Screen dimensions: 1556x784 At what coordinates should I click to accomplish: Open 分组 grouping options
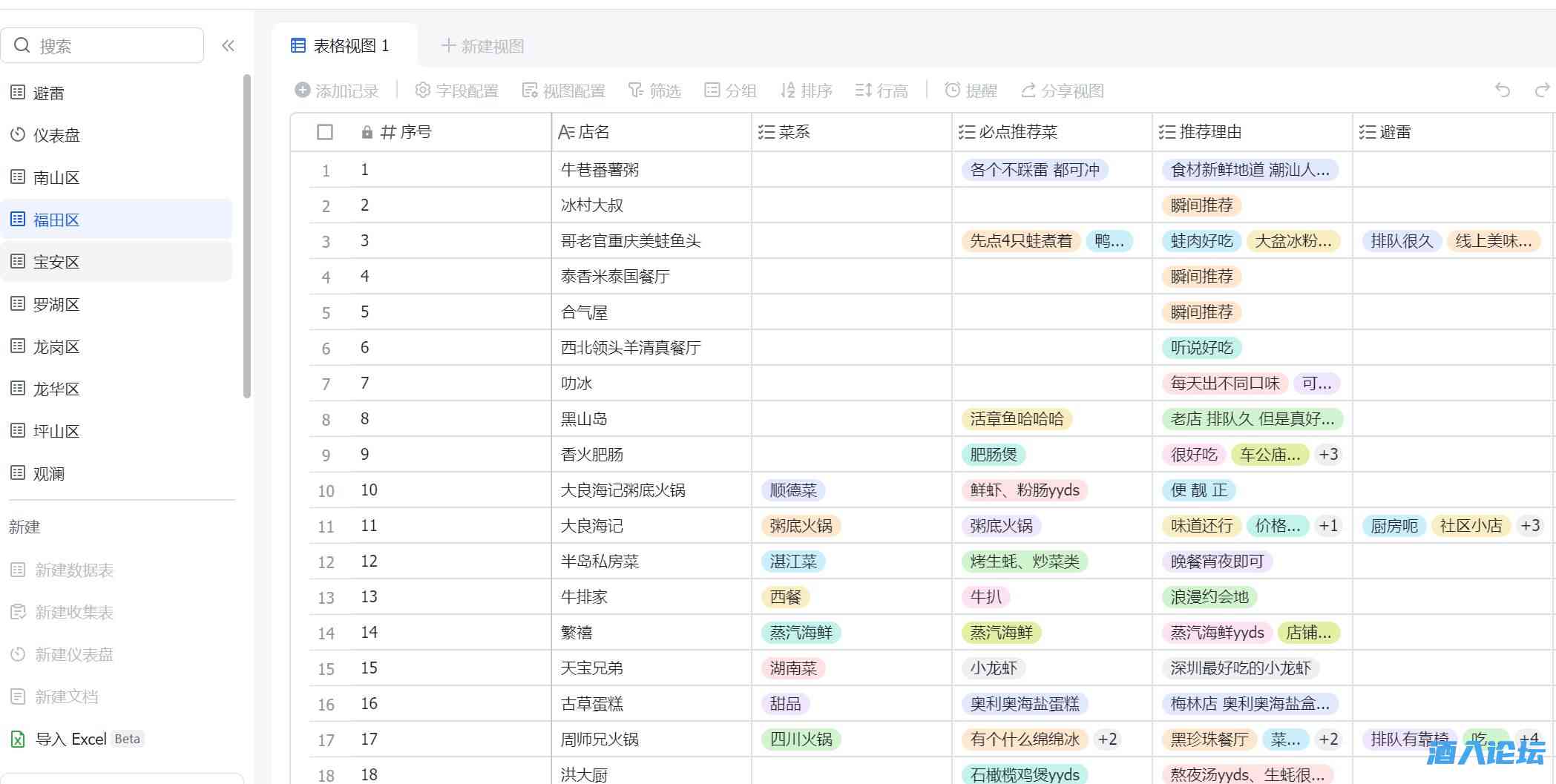point(730,90)
